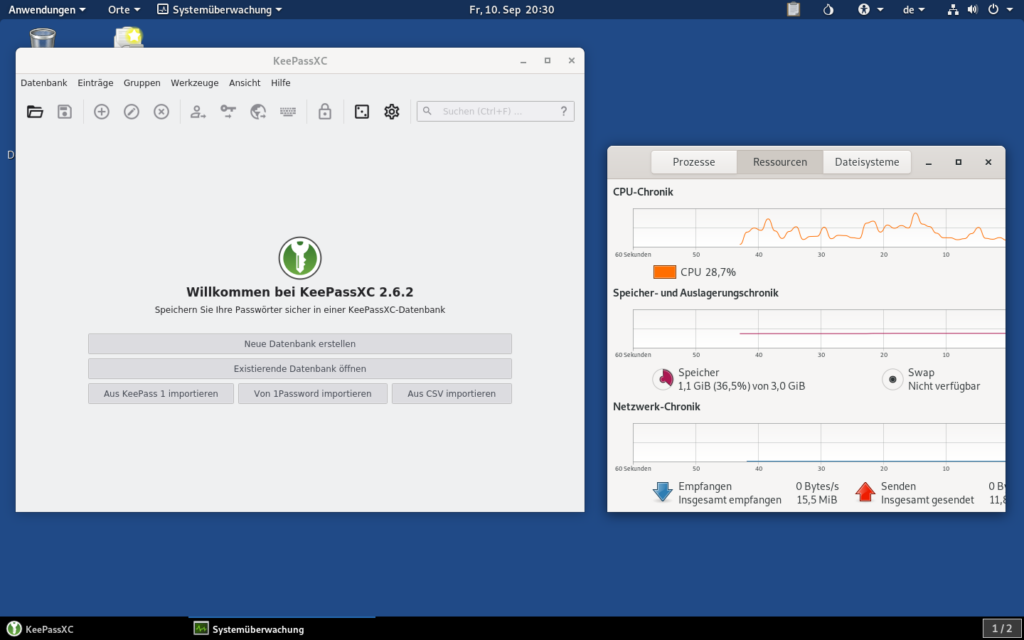Click the delete entry X circle icon
The height and width of the screenshot is (640, 1024).
(x=161, y=112)
